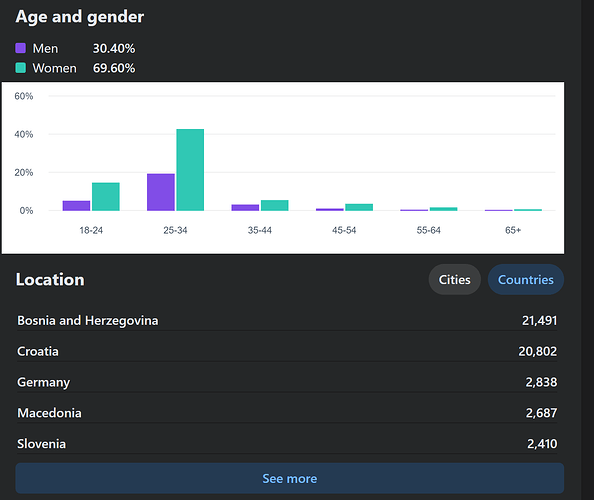The width and height of the screenshot is (594, 500).
Task: Click the 55-64 age group label
Action: tap(428, 230)
